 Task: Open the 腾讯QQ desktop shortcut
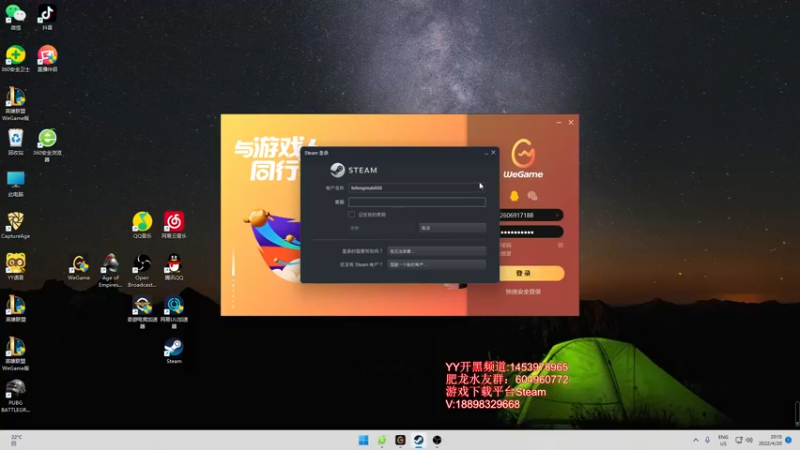173,267
